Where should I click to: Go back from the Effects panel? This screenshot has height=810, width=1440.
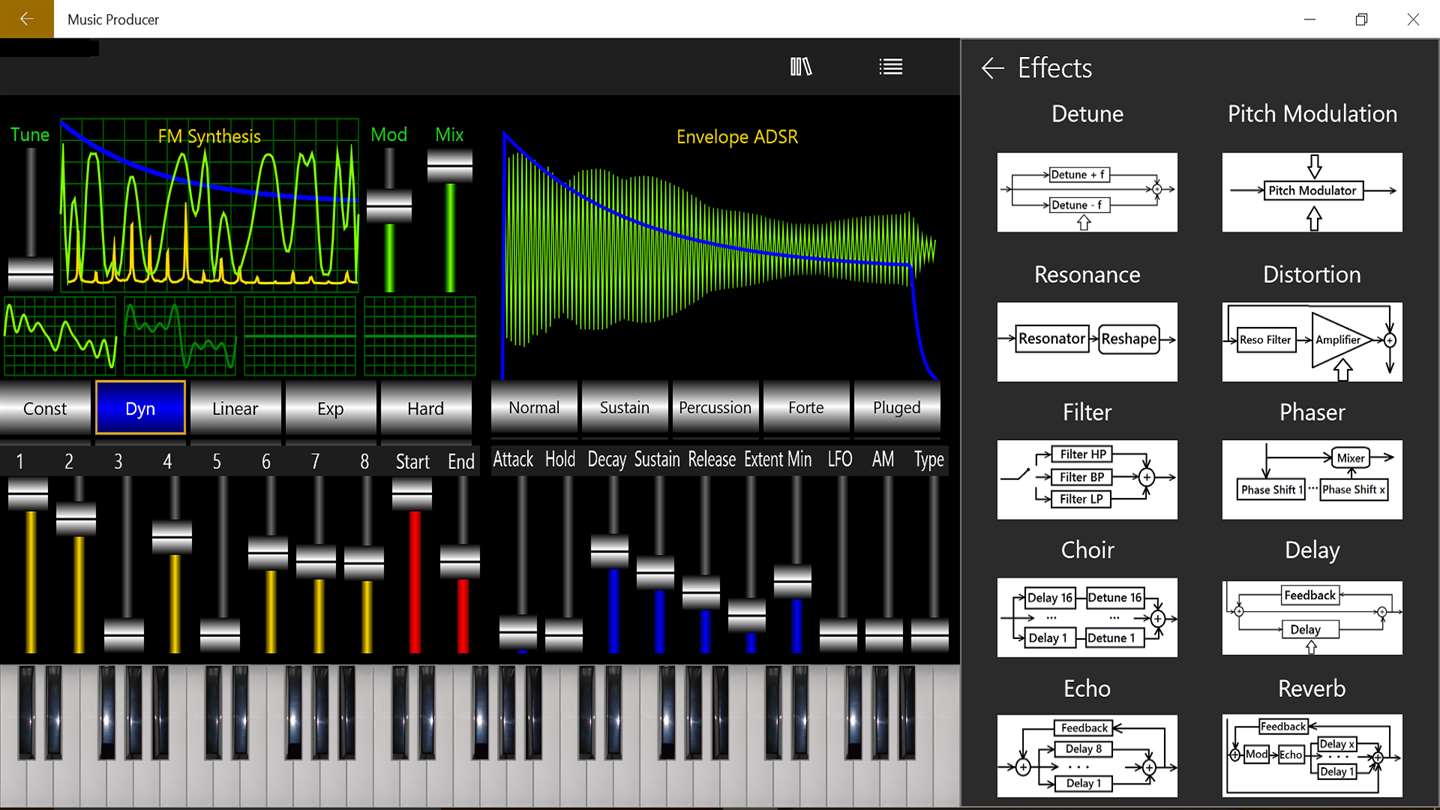click(x=992, y=68)
